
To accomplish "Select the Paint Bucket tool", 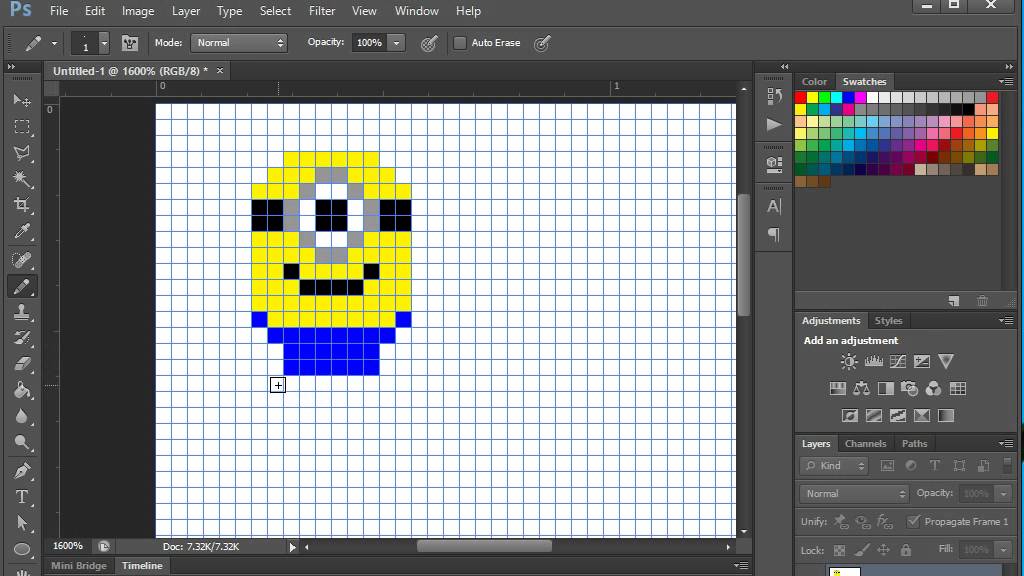I will point(22,391).
